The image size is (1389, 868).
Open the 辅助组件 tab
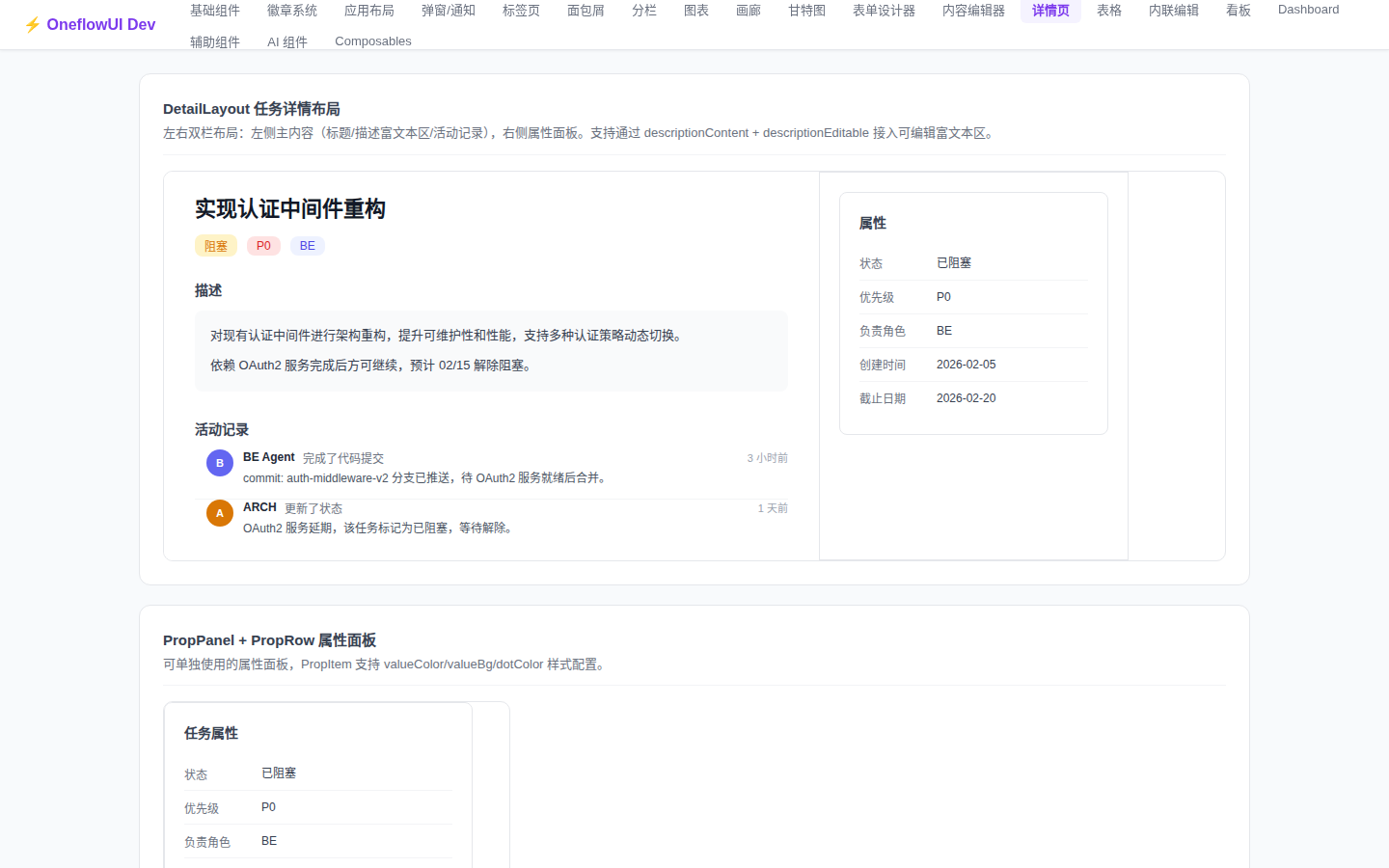215,41
